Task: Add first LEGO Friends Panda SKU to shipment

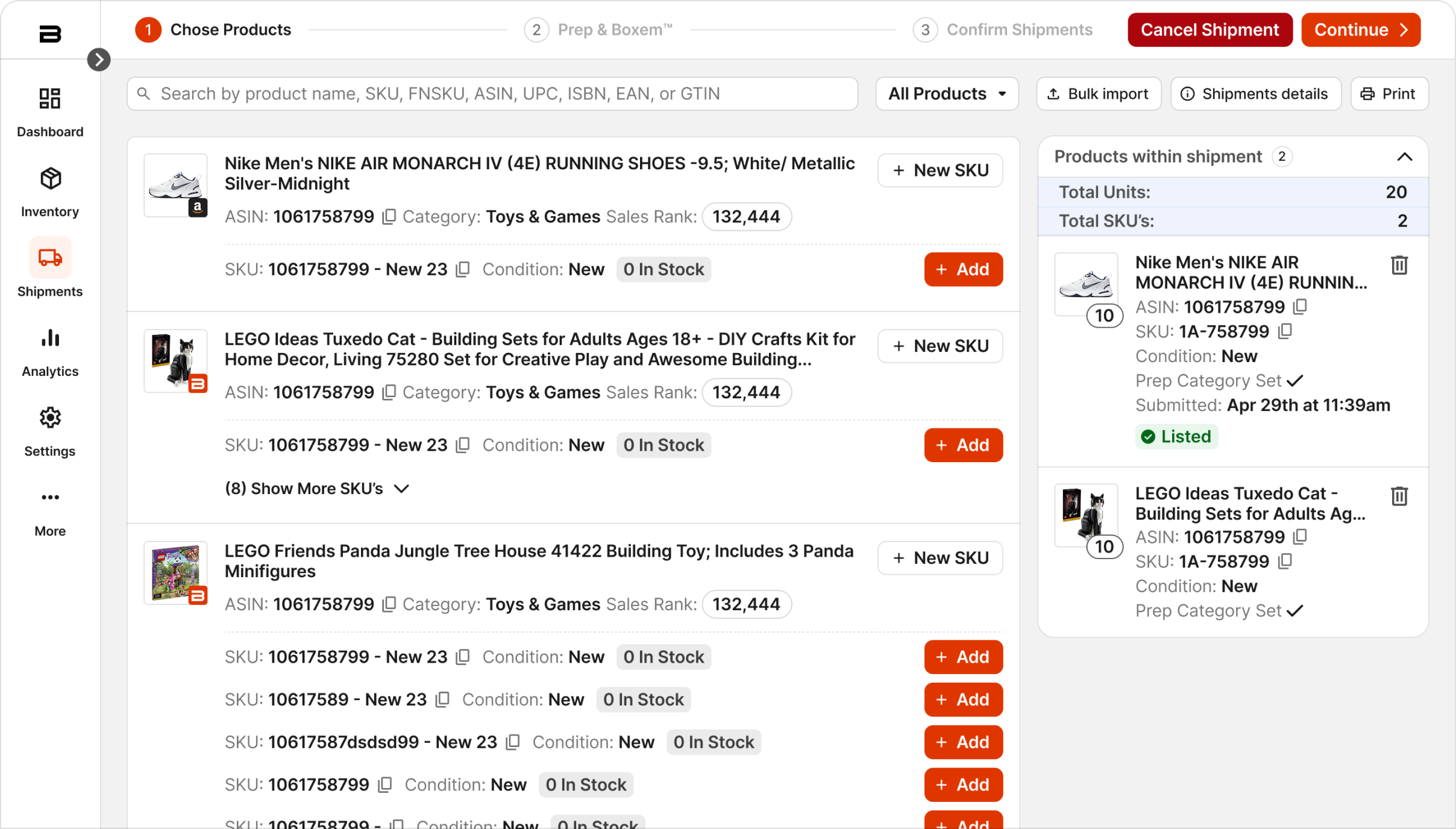Action: (963, 657)
